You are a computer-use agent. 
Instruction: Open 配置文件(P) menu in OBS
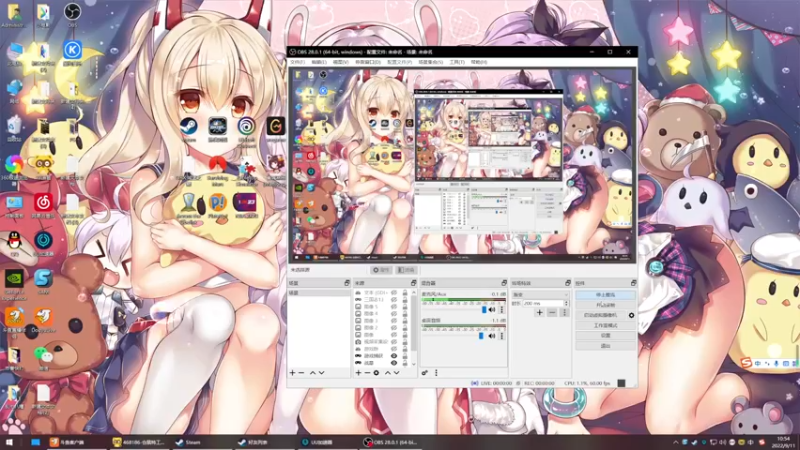click(x=399, y=62)
